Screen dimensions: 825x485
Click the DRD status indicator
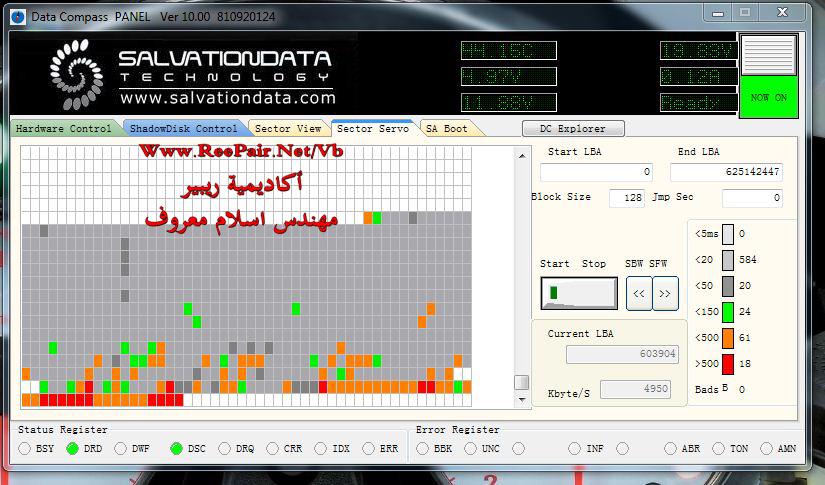pyautogui.click(x=73, y=449)
